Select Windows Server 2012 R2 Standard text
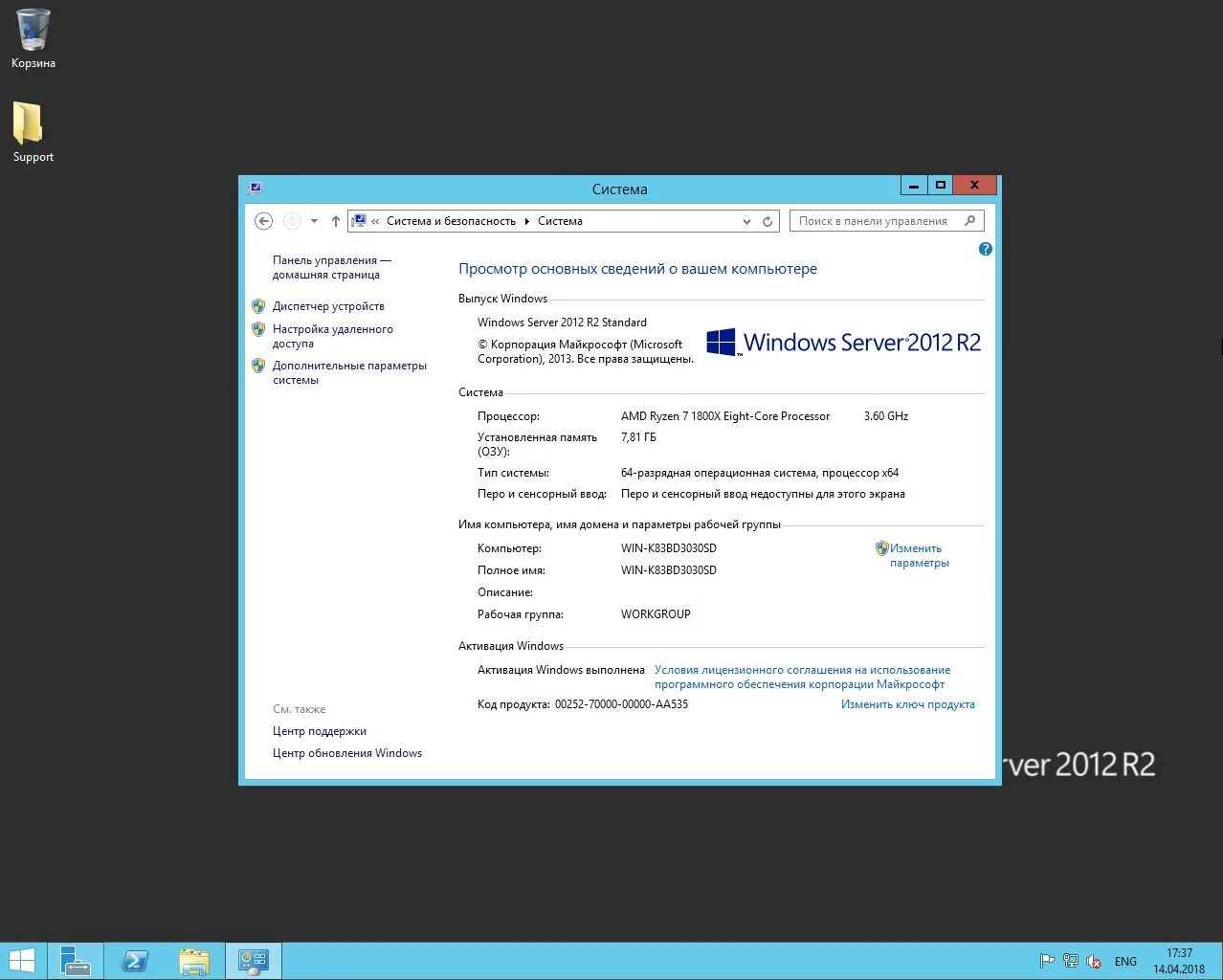Screen dimensions: 1223x980 point(562,323)
